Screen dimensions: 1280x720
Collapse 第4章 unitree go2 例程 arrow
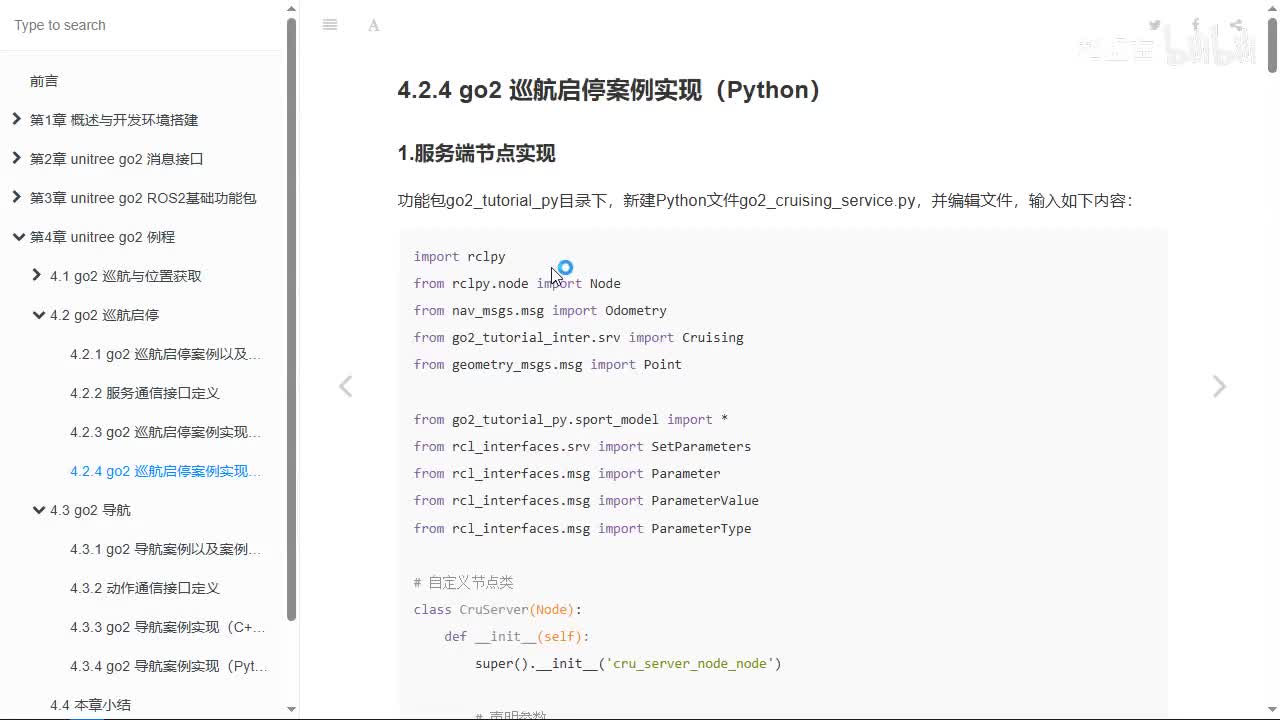18,236
